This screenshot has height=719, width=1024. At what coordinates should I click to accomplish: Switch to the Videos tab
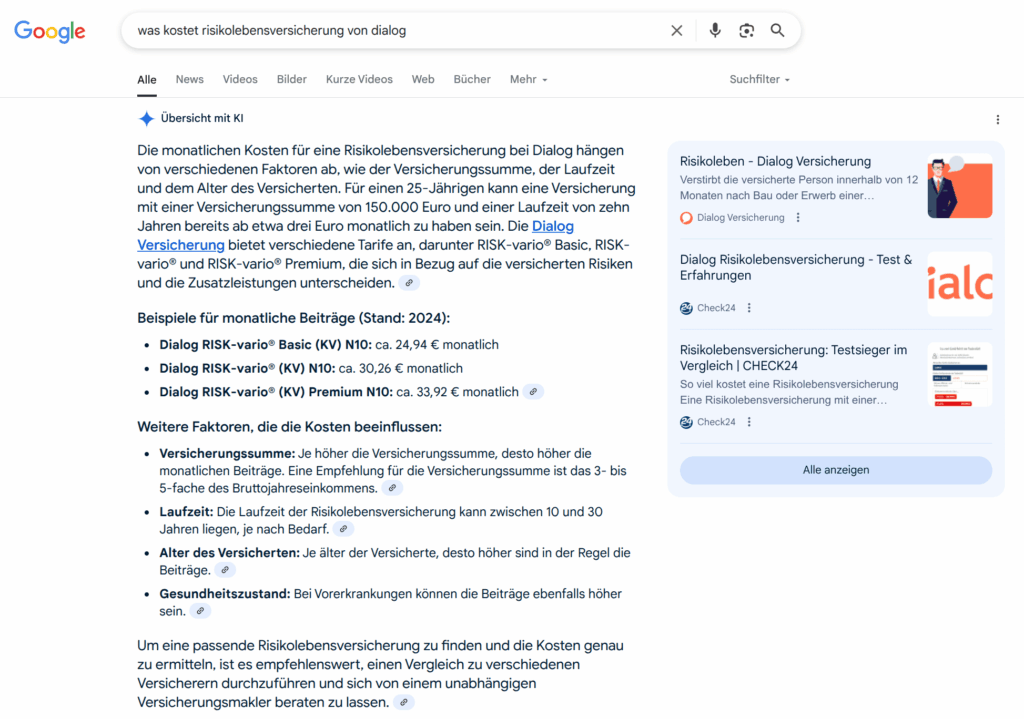240,79
